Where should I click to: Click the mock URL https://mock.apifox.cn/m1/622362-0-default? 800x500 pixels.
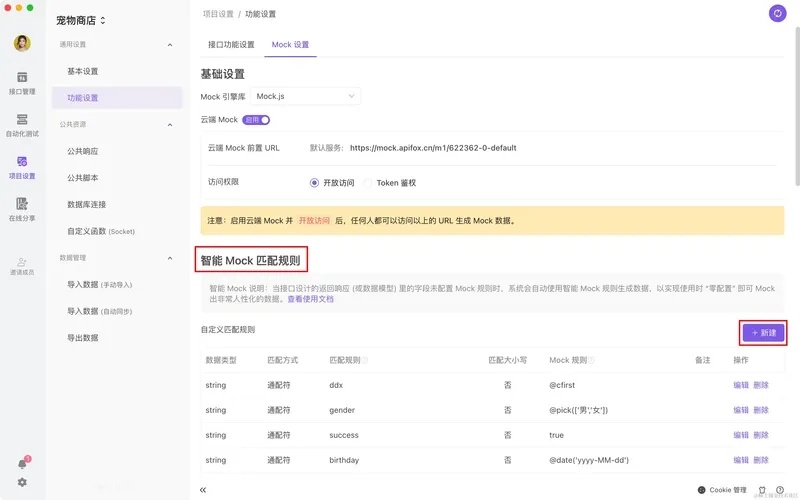(433, 148)
